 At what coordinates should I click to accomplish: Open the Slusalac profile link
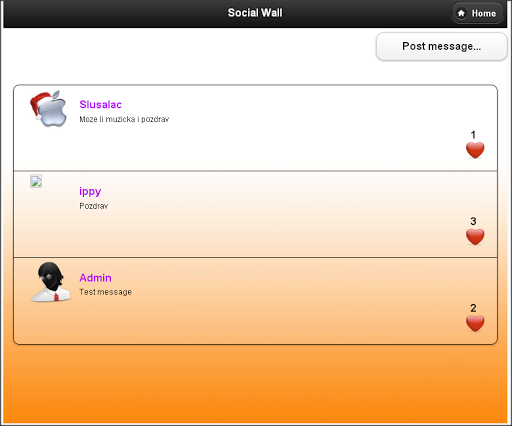click(x=100, y=104)
